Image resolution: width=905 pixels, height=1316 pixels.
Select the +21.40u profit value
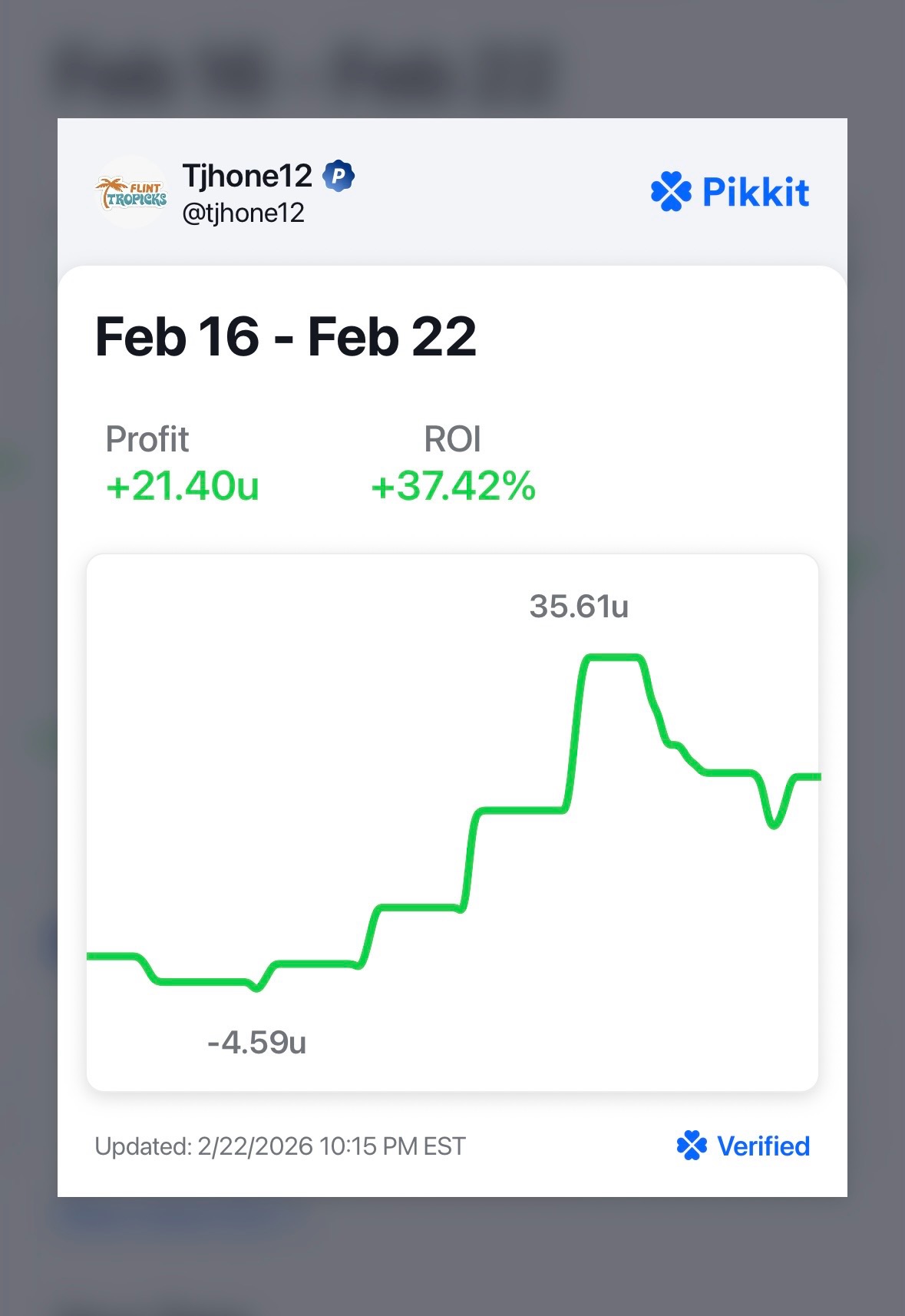183,486
